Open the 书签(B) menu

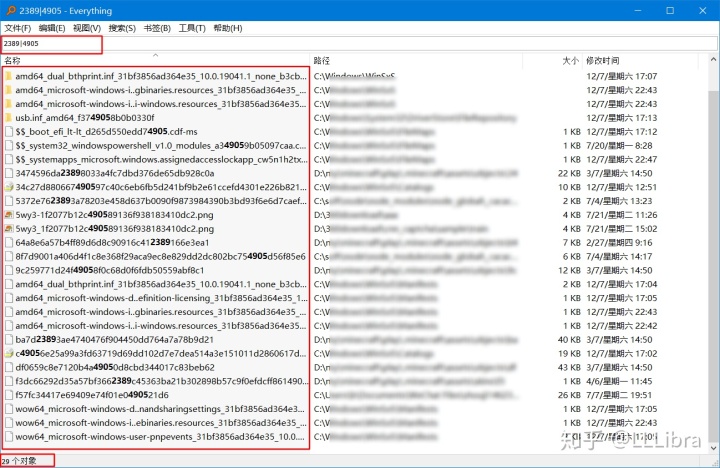157,28
